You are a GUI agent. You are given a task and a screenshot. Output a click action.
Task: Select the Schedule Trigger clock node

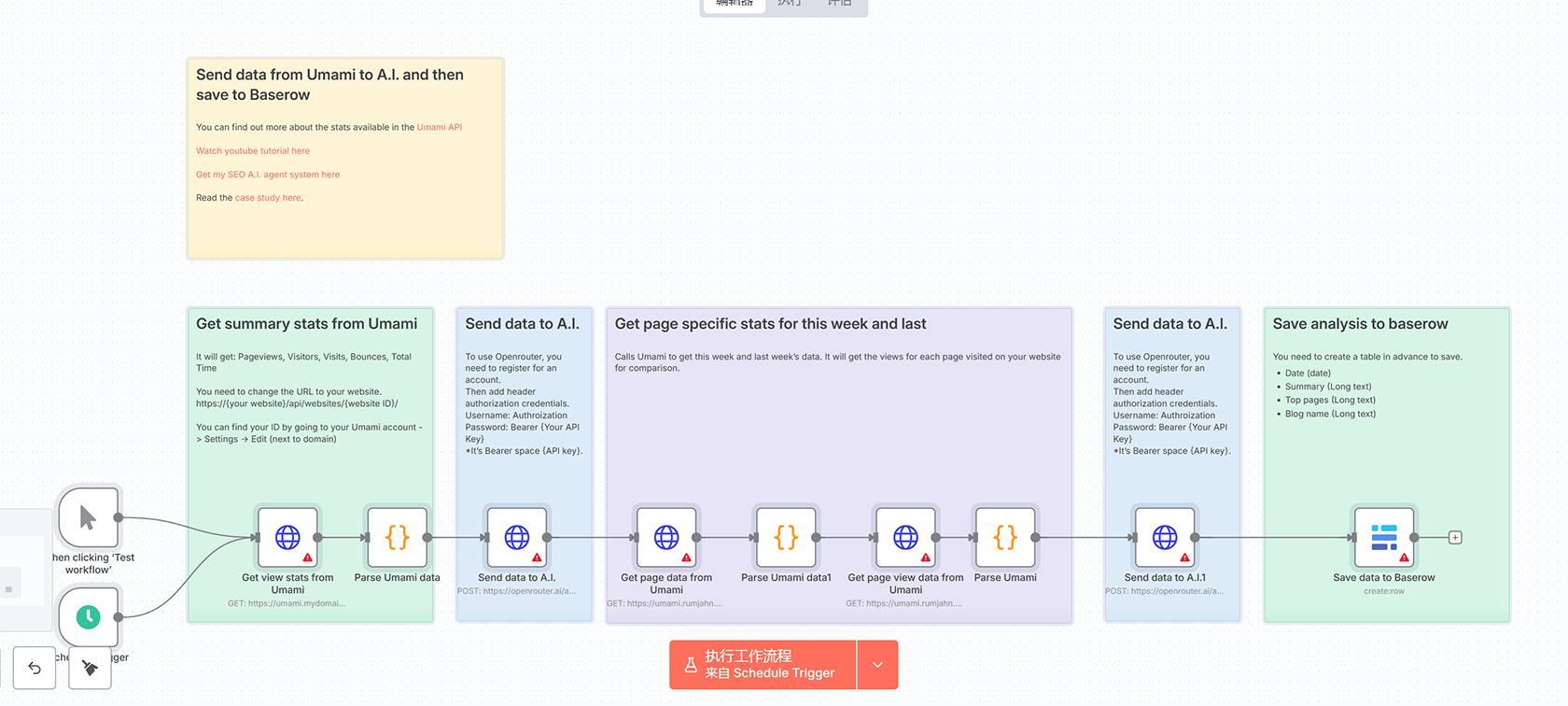(x=88, y=616)
